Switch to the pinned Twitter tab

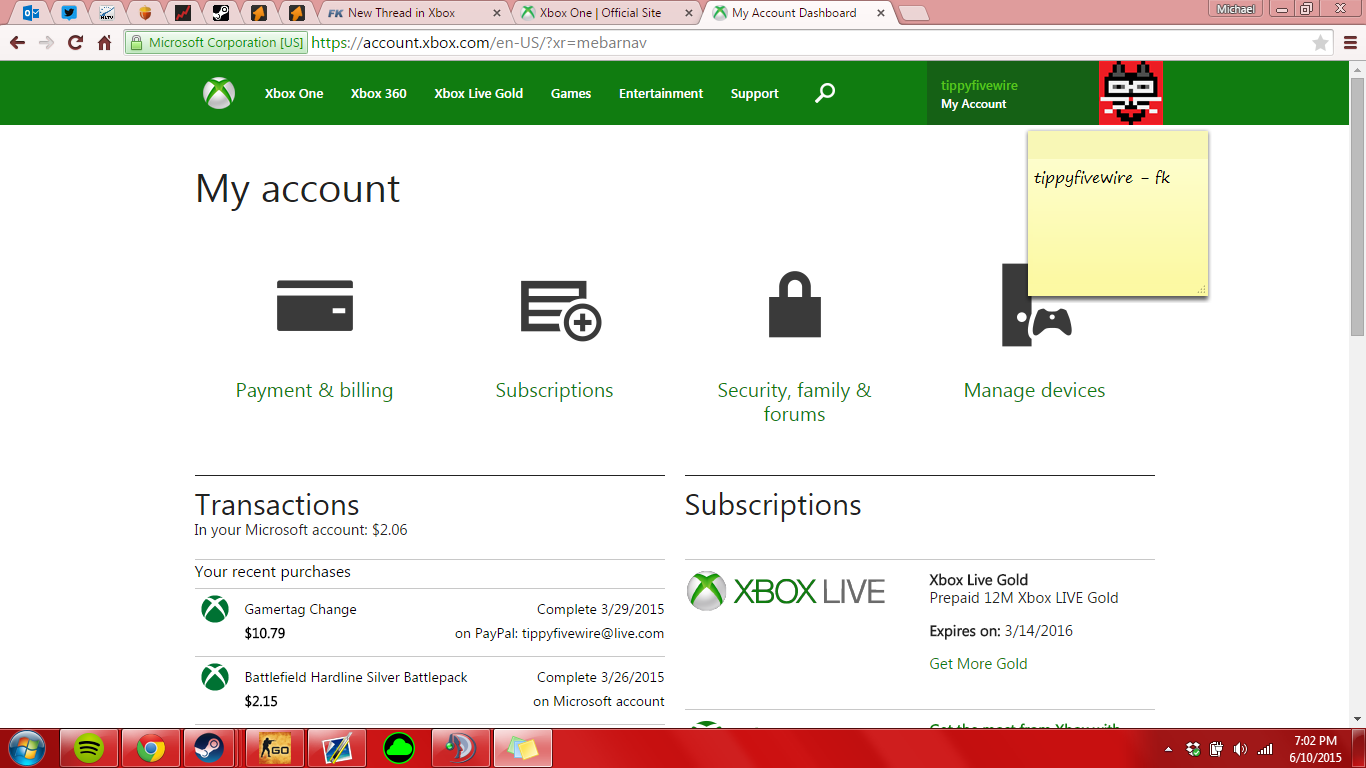69,13
